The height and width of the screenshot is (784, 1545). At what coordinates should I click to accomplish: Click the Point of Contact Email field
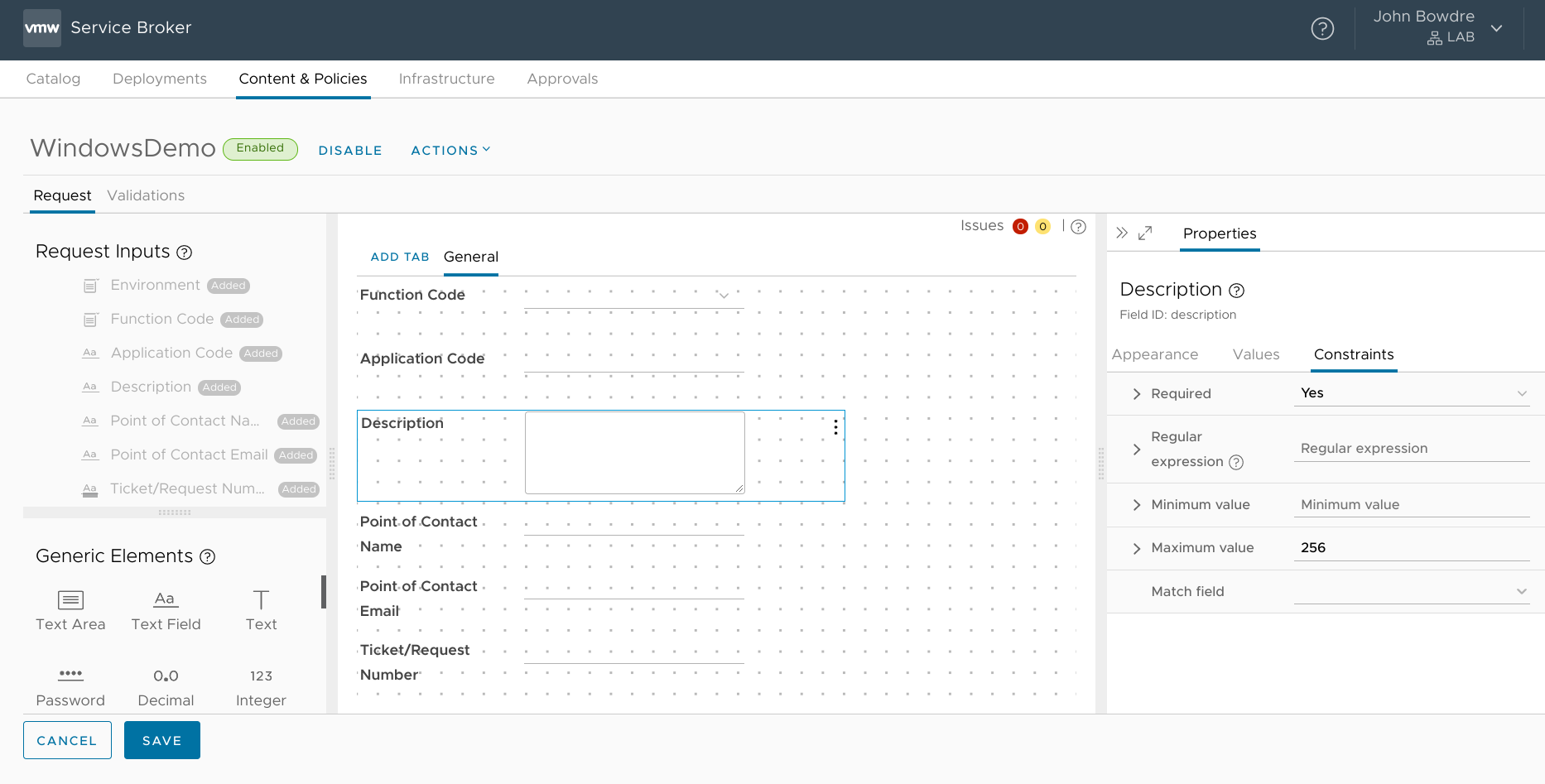[634, 587]
